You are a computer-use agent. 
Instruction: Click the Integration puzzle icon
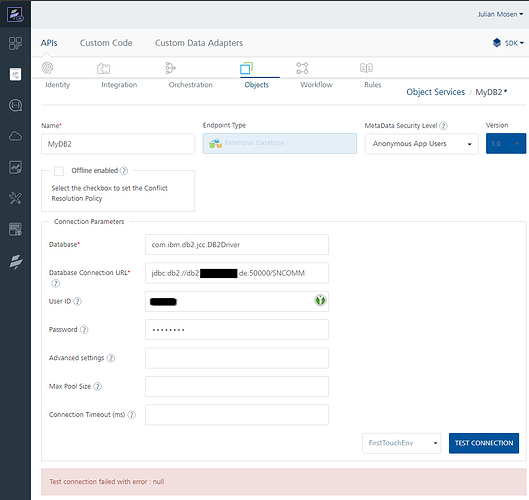tap(103, 68)
